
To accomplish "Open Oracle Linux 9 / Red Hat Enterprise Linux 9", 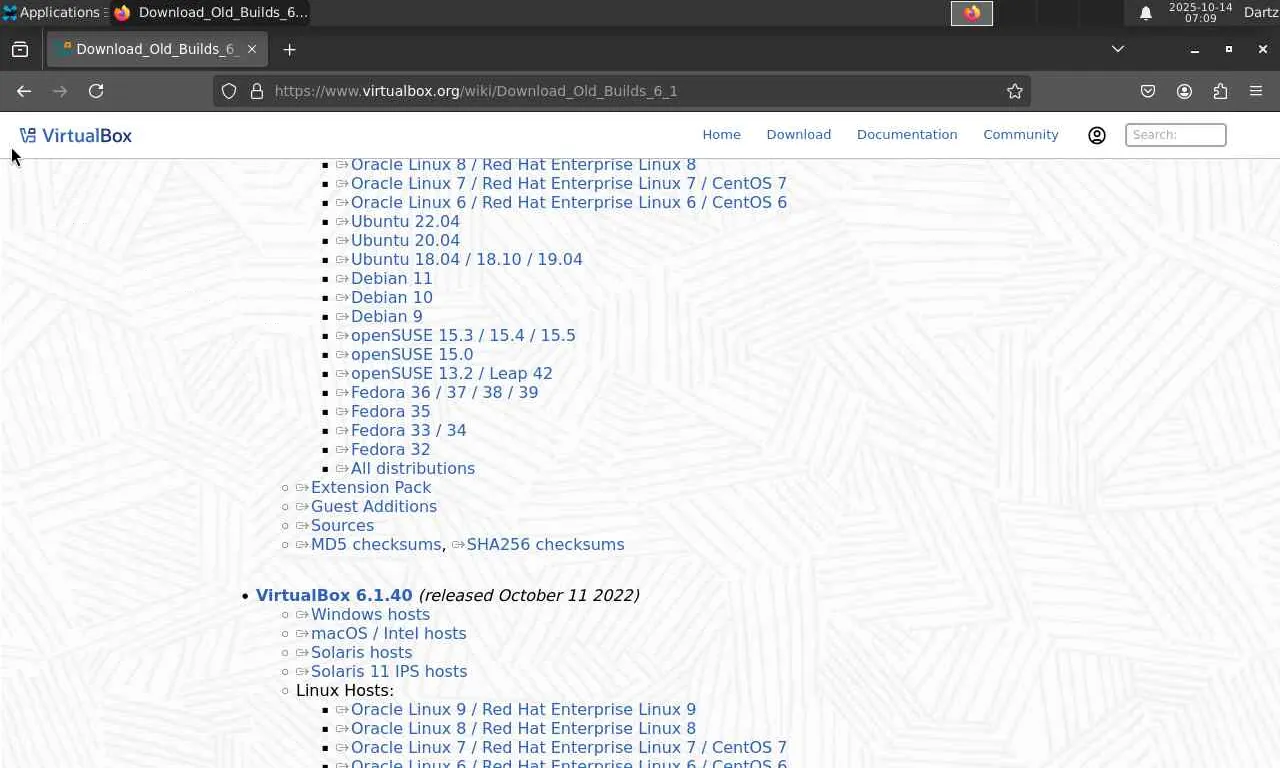I will [x=523, y=710].
